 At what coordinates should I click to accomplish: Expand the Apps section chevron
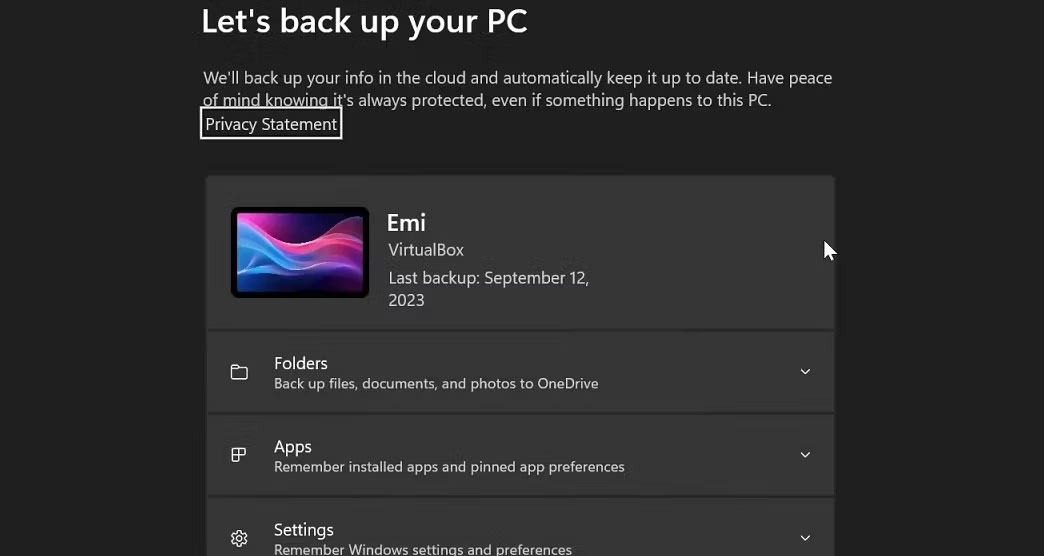point(805,455)
